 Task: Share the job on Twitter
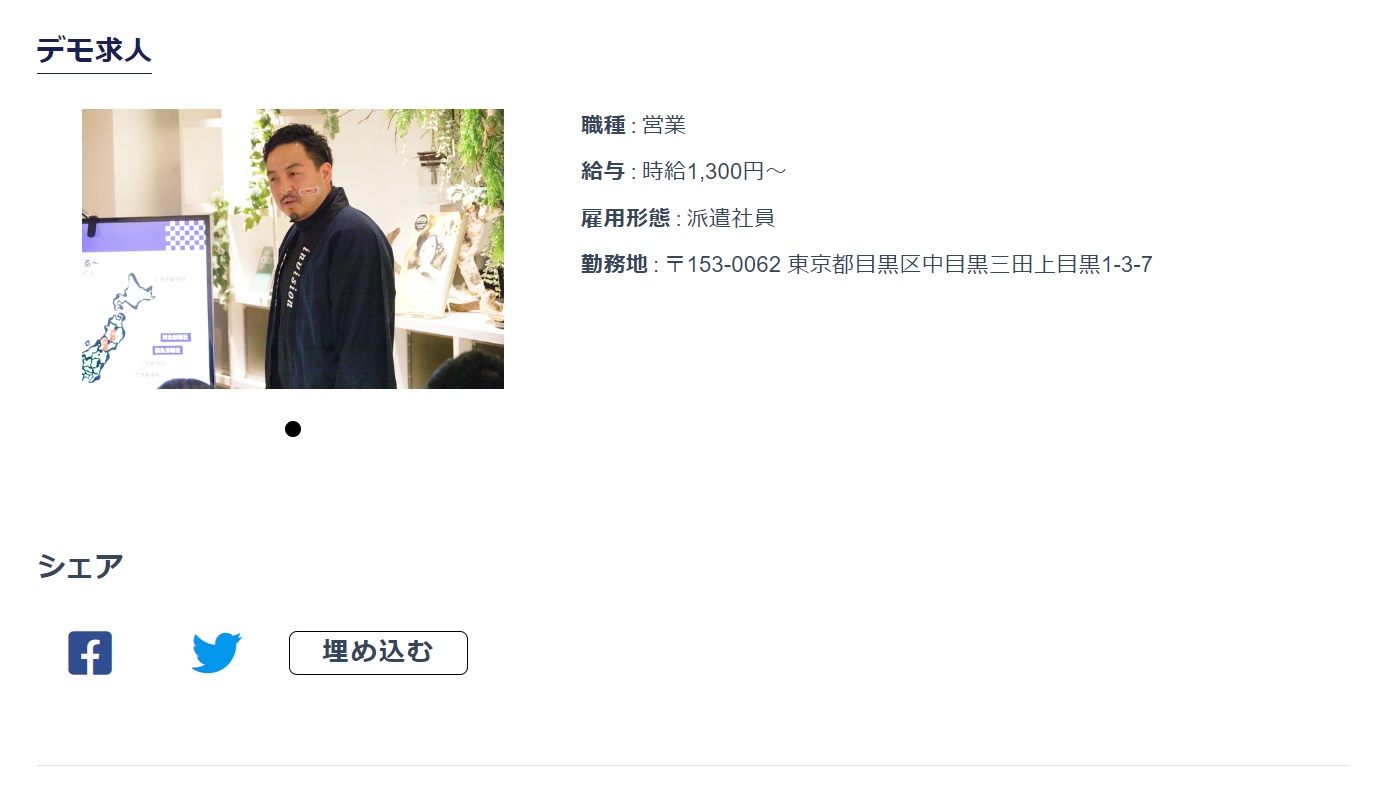click(x=216, y=653)
